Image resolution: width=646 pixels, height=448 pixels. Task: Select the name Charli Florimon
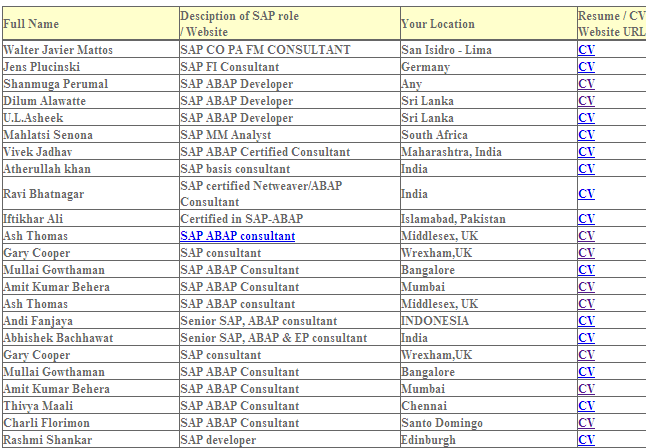pos(47,423)
